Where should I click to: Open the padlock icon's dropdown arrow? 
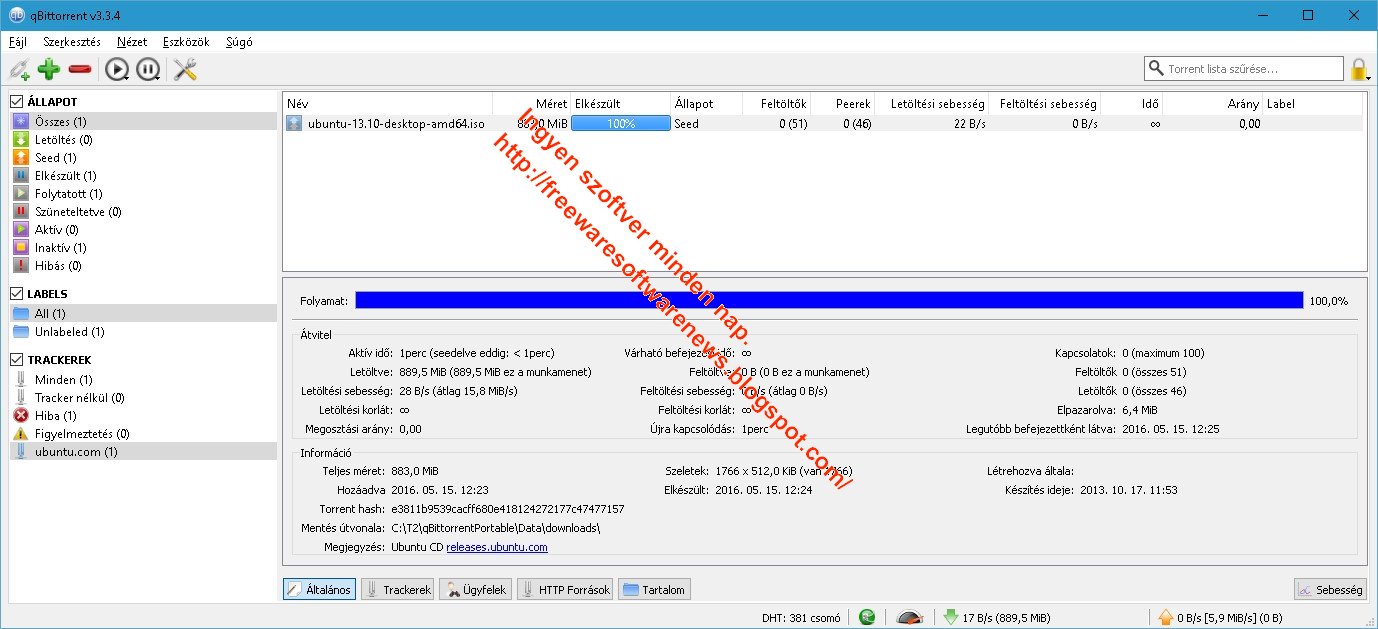pos(1369,77)
